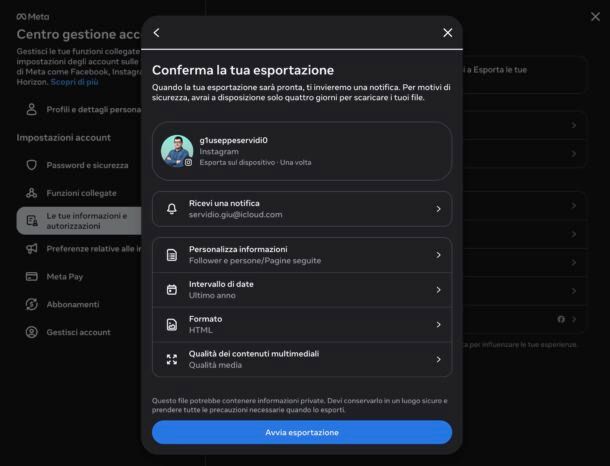
Task: Click the person icon for Profili e dettagli
Action: pos(32,110)
